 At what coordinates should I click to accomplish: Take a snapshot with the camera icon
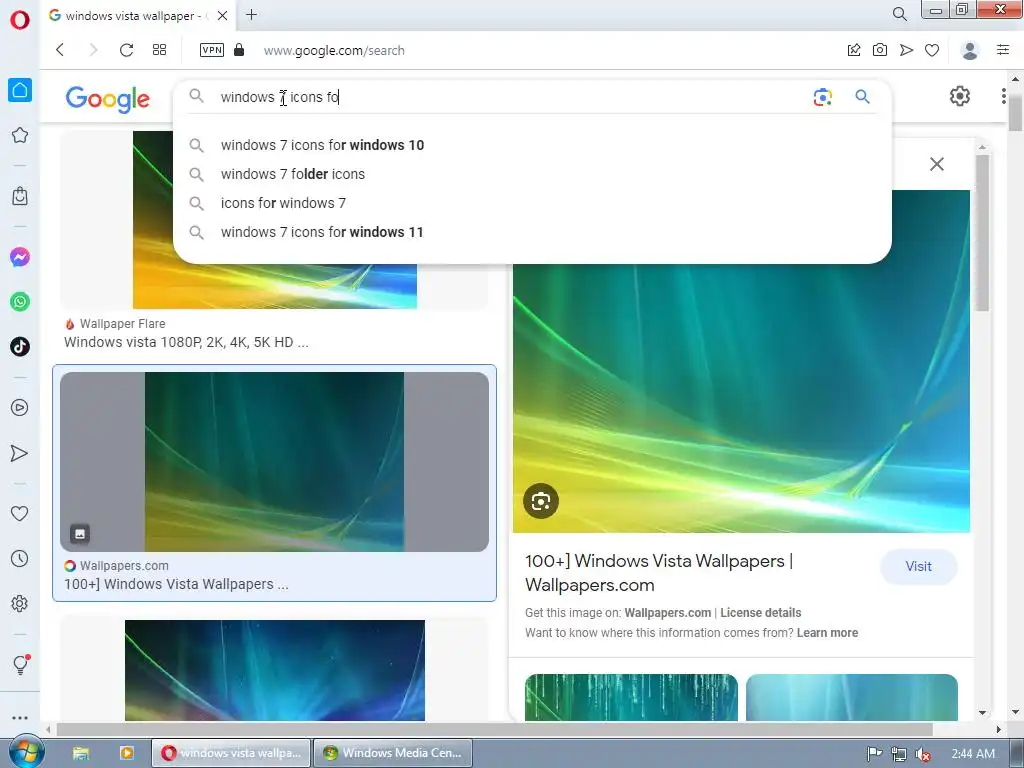click(x=880, y=50)
